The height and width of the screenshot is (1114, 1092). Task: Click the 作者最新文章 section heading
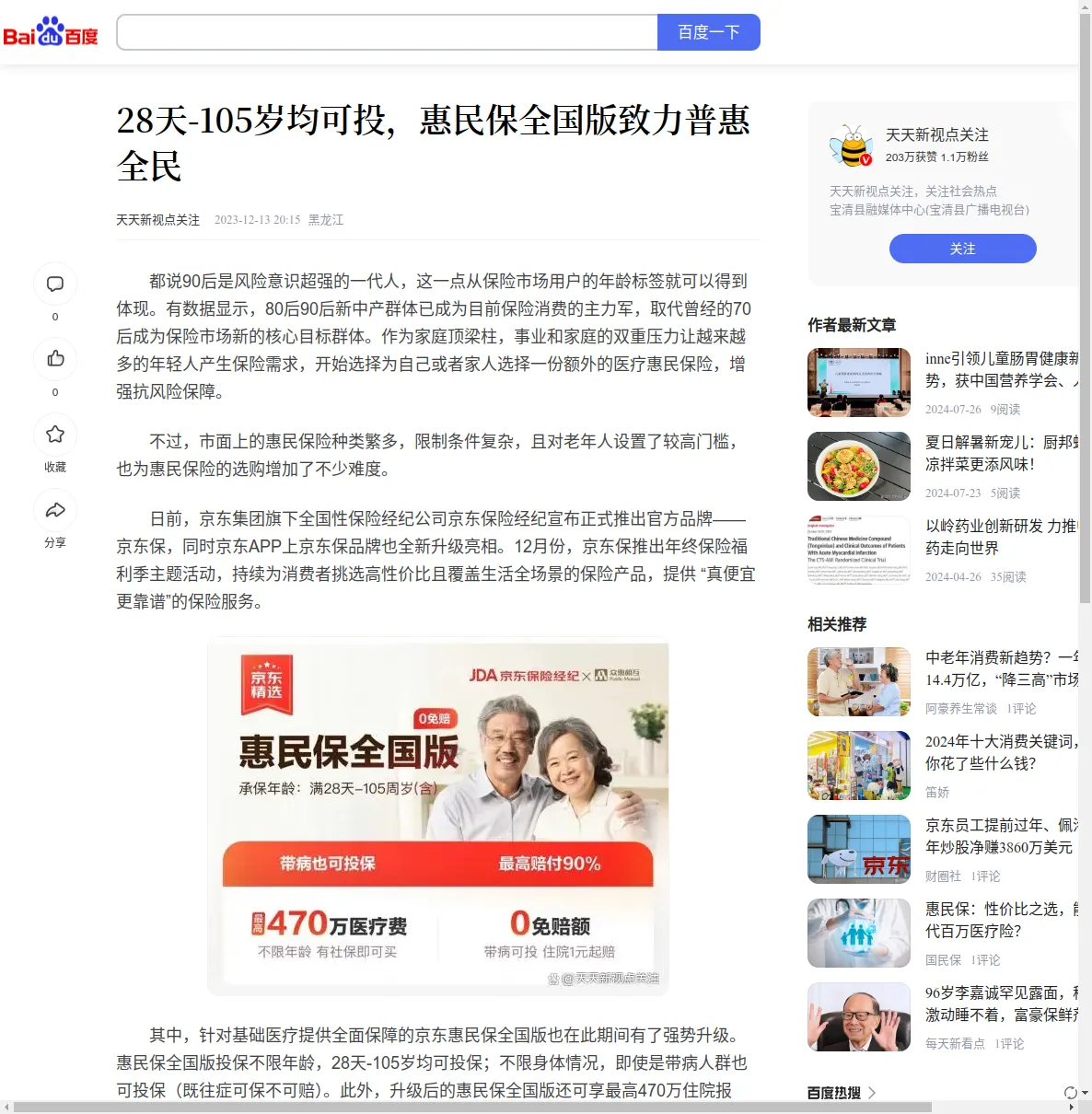[852, 325]
